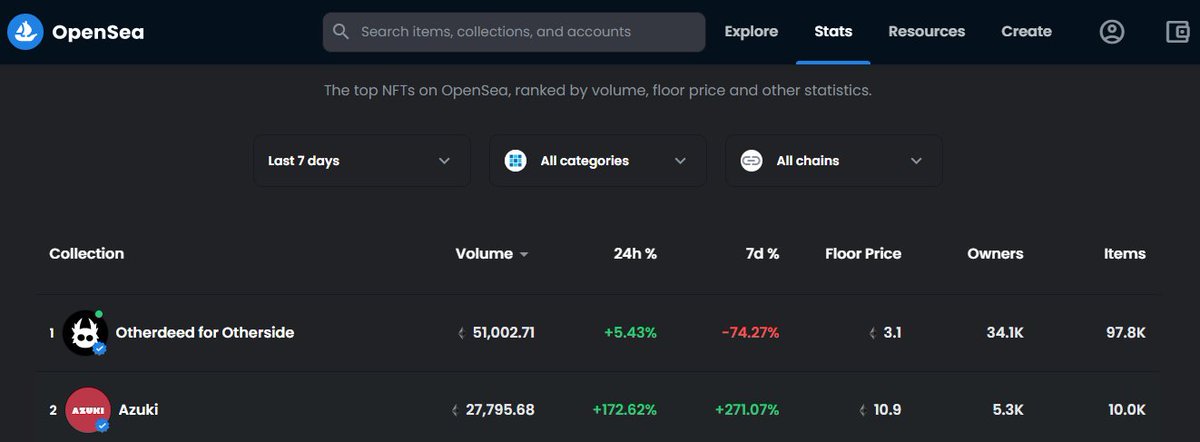The width and height of the screenshot is (1200, 442).
Task: Click the floor price 10.9
Action: tap(888, 410)
